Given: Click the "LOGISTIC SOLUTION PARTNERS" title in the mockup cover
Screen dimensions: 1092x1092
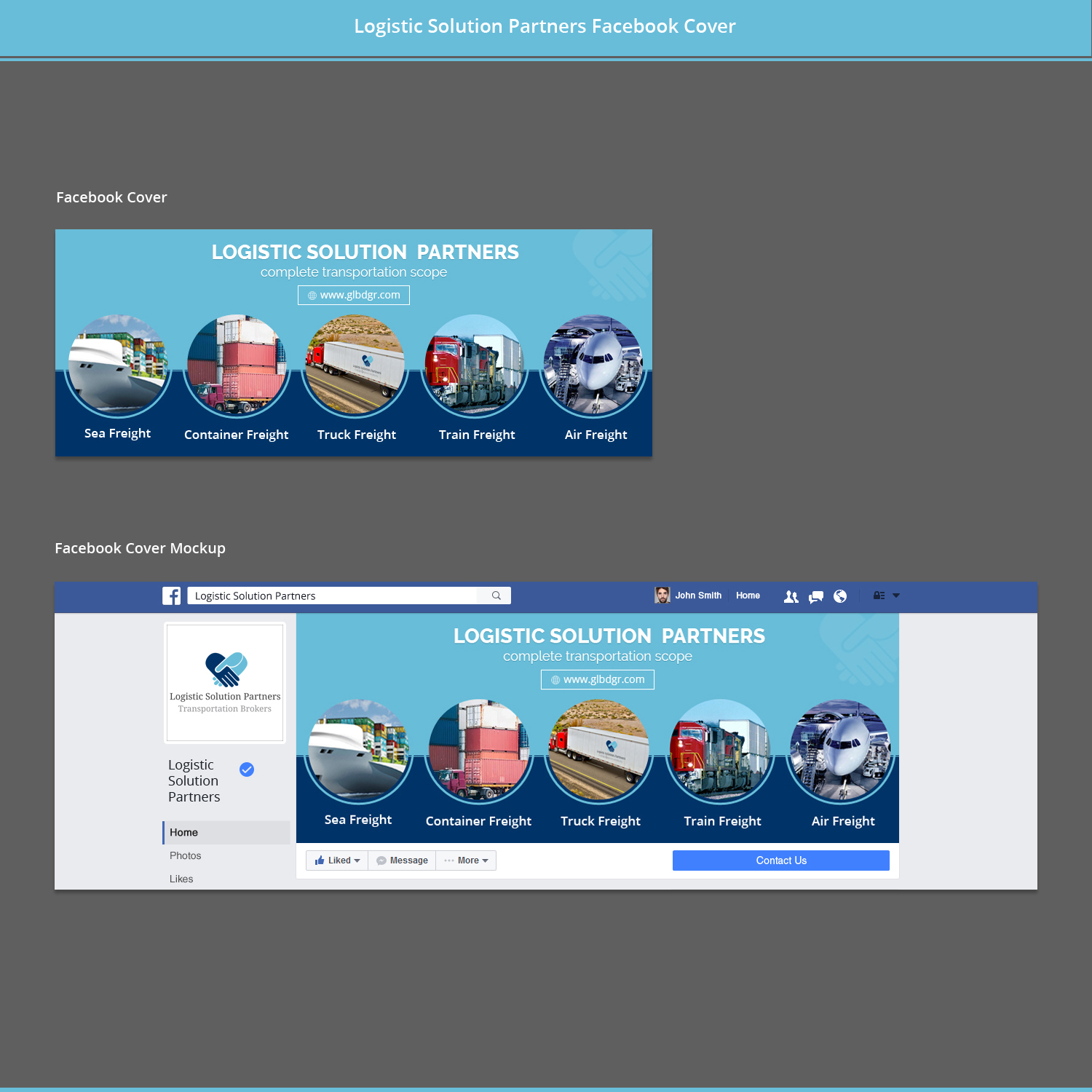Looking at the screenshot, I should tap(609, 636).
